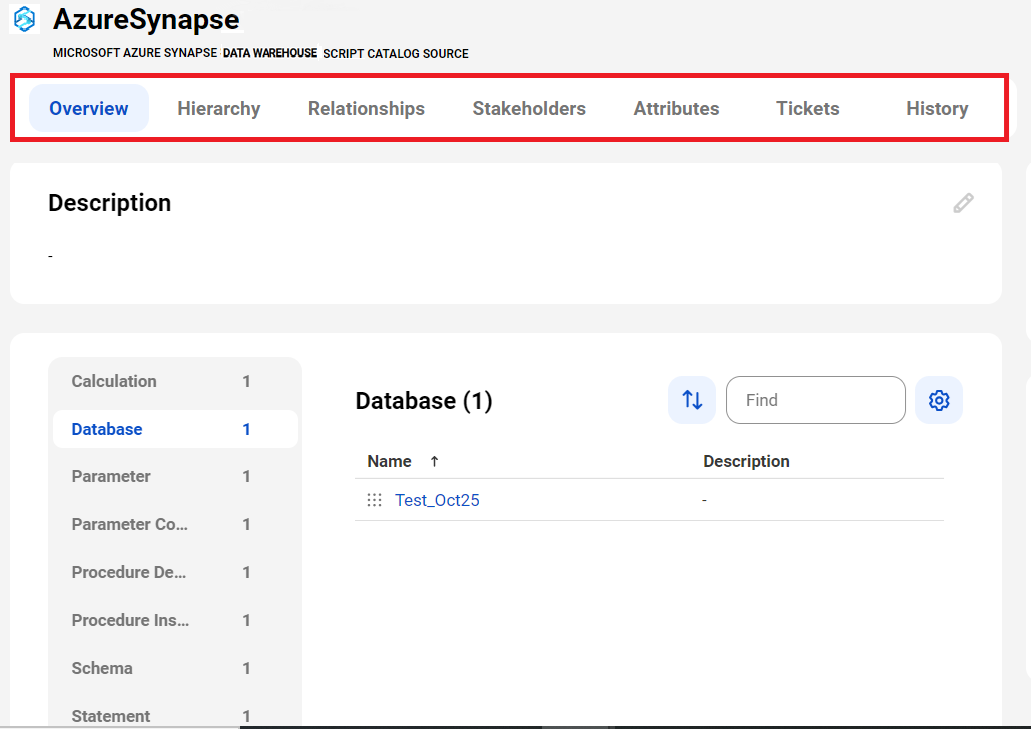Viewport: 1031px width, 729px height.
Task: Select Statement in the asset type list
Action: 175,716
